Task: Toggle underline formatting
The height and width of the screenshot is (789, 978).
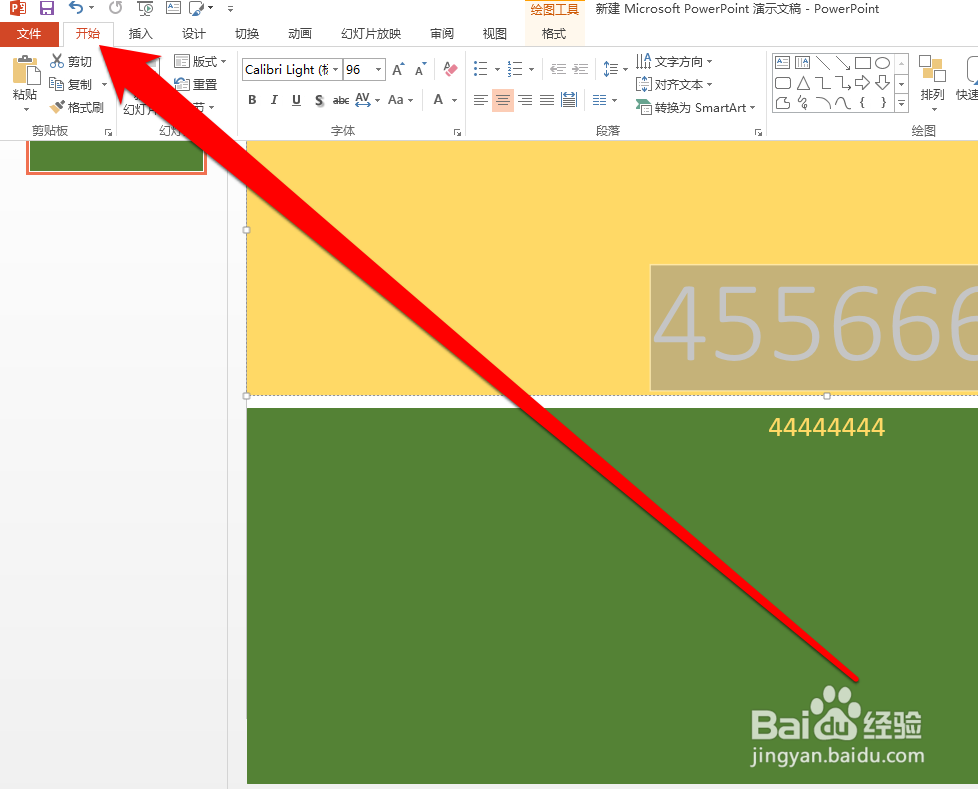Action: (296, 100)
